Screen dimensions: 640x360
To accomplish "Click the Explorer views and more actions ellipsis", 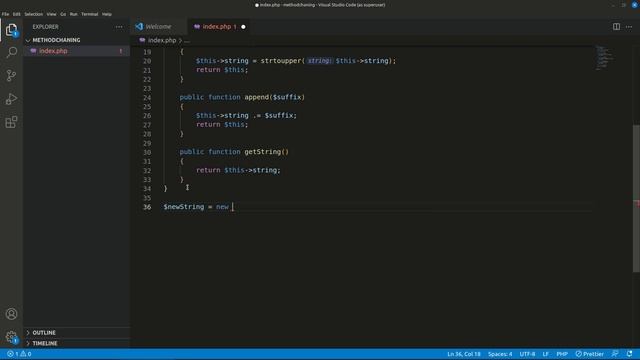I will pyautogui.click(x=119, y=27).
